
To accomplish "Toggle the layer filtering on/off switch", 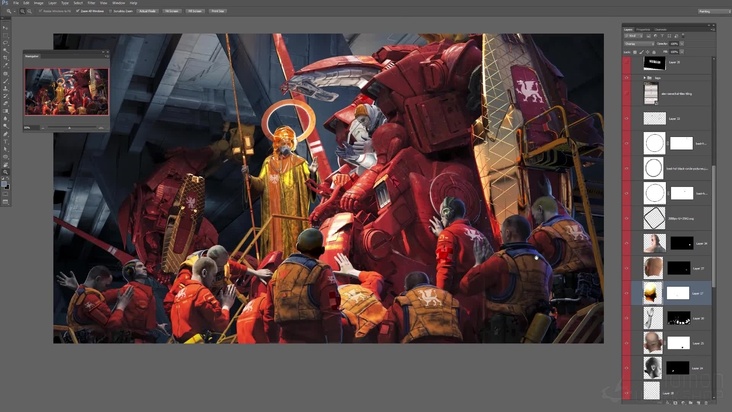I will [x=683, y=35].
